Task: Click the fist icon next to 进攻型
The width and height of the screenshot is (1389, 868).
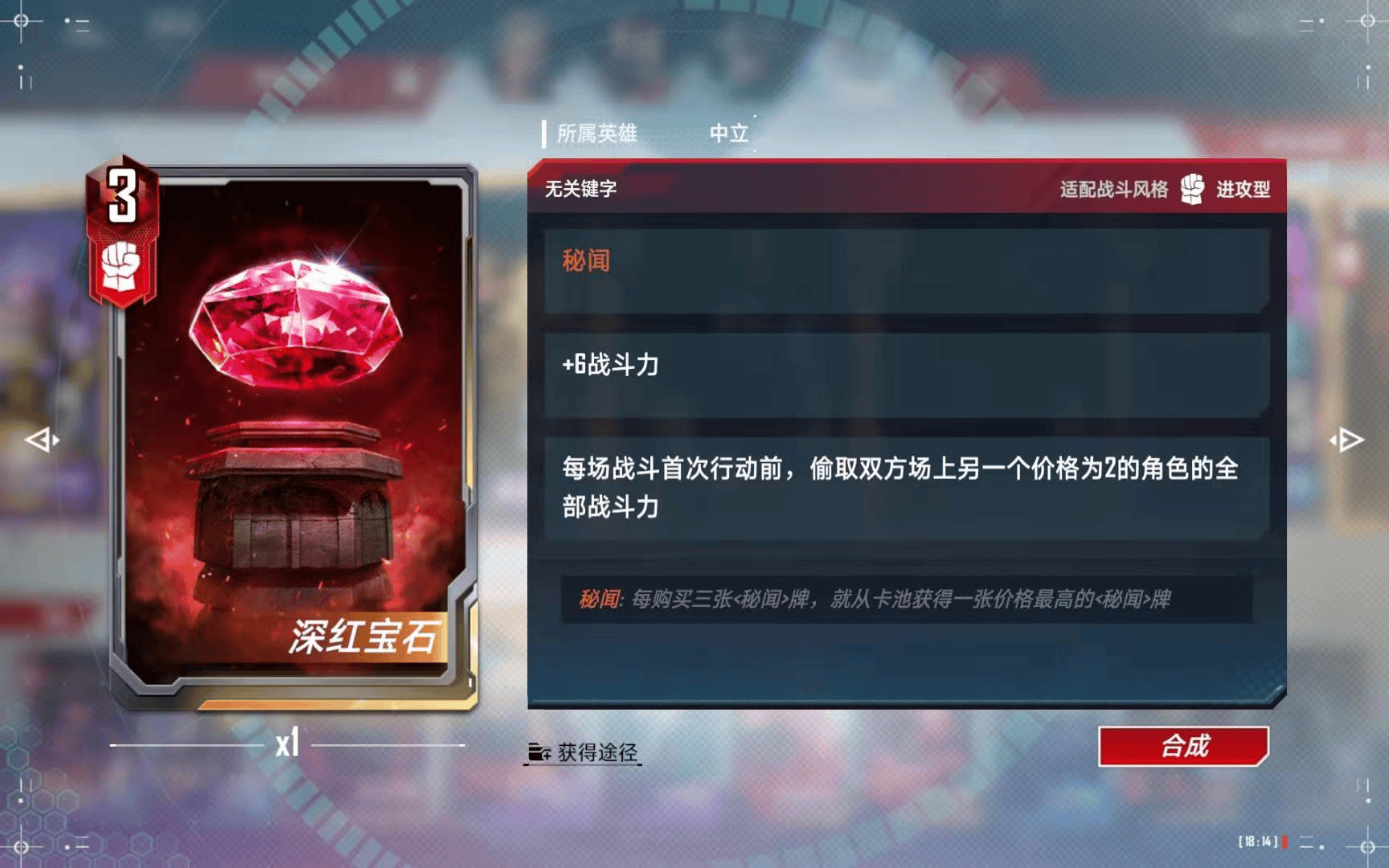Action: 1192,190
